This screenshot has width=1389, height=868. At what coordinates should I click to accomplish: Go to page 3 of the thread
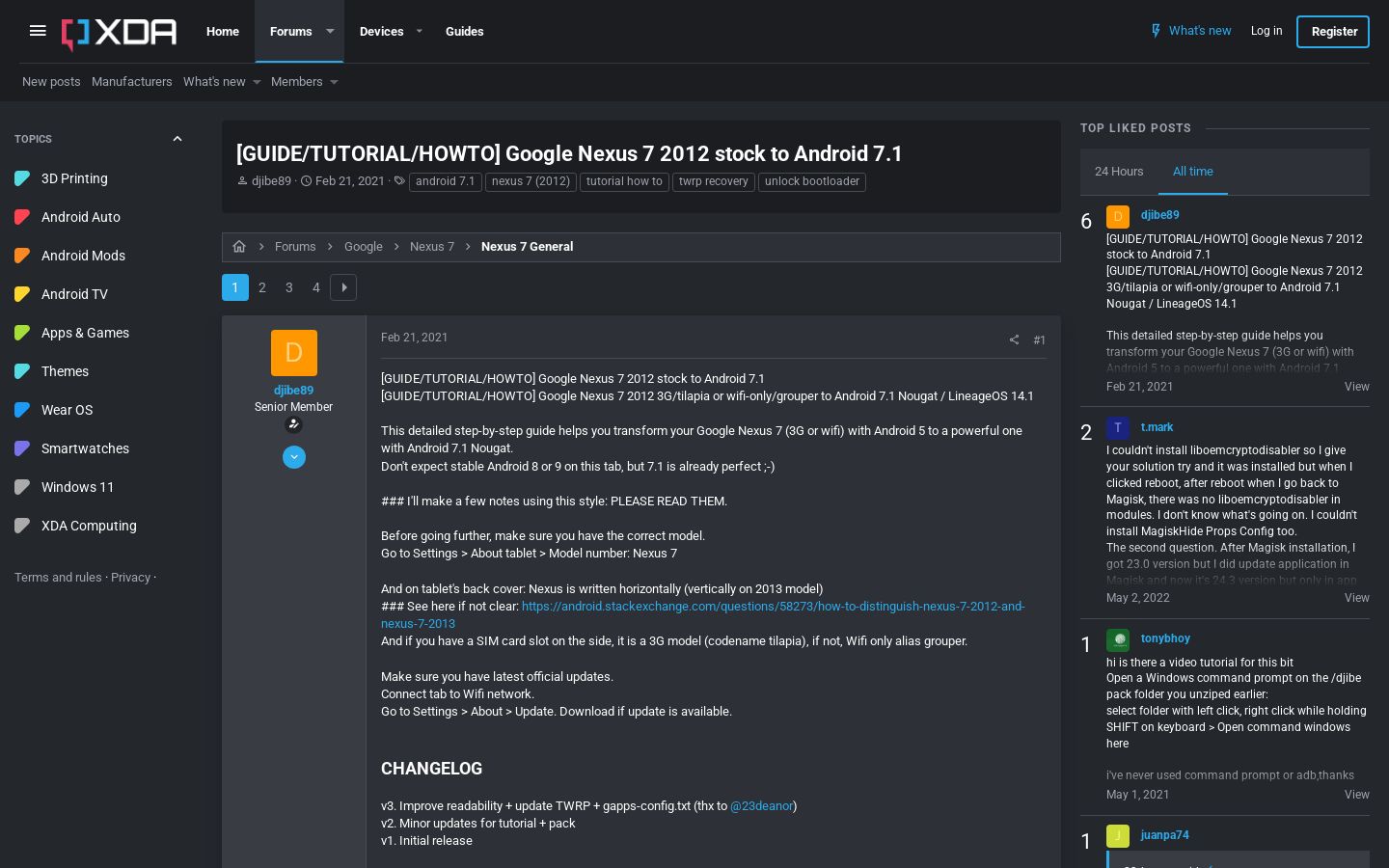[289, 287]
